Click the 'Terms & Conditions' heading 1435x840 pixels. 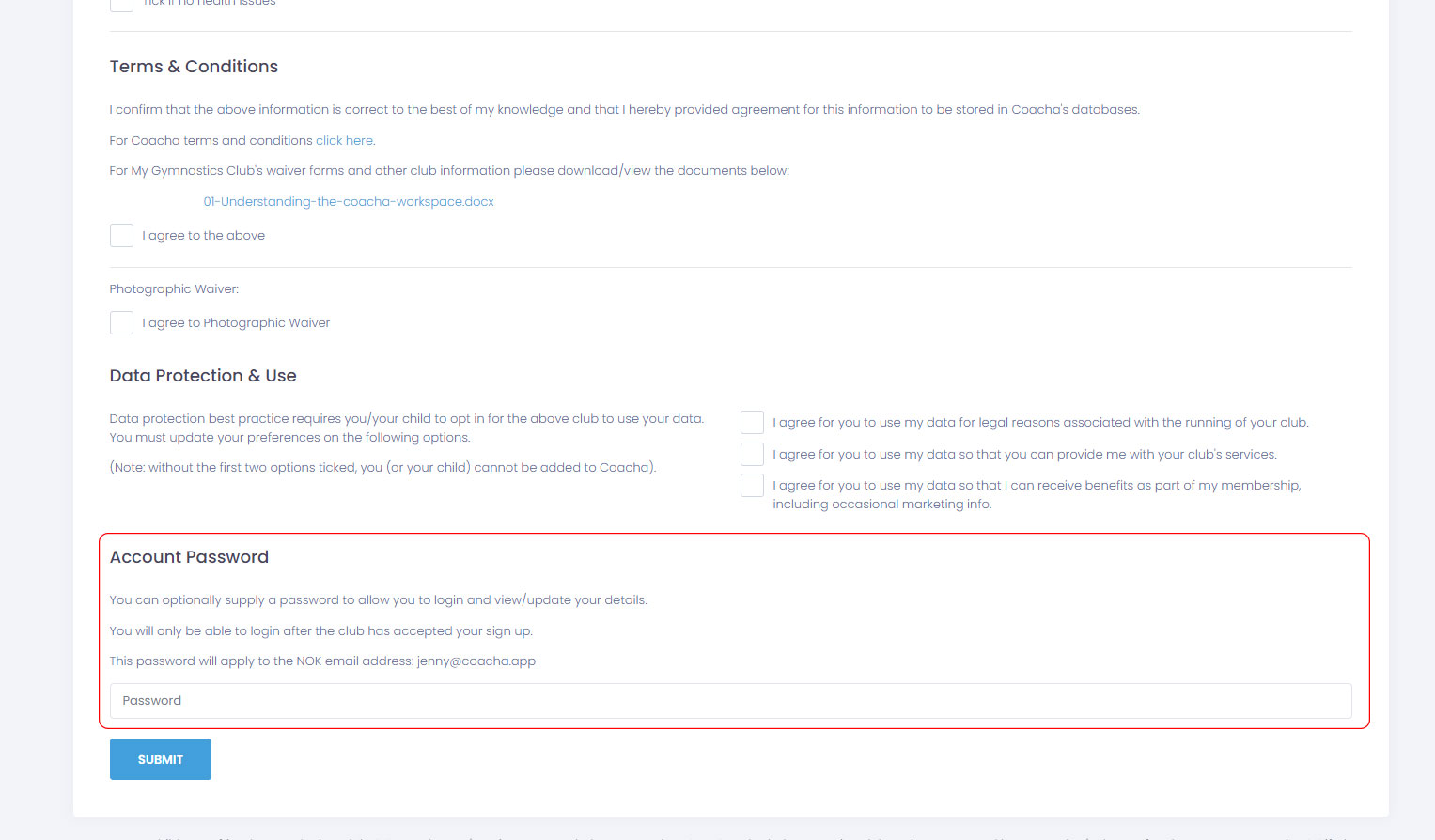click(x=194, y=67)
